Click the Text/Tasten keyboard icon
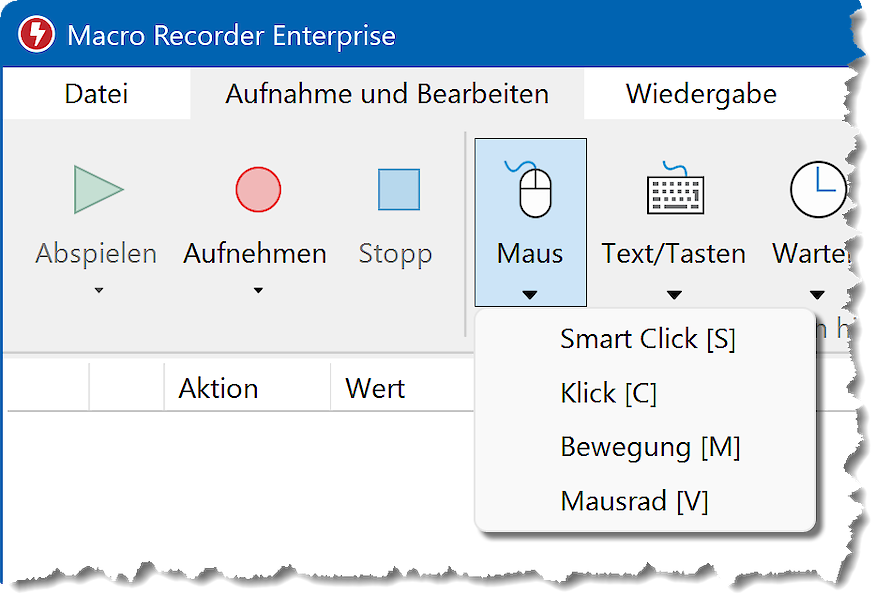Image resolution: width=890 pixels, height=610 pixels. pyautogui.click(x=673, y=190)
